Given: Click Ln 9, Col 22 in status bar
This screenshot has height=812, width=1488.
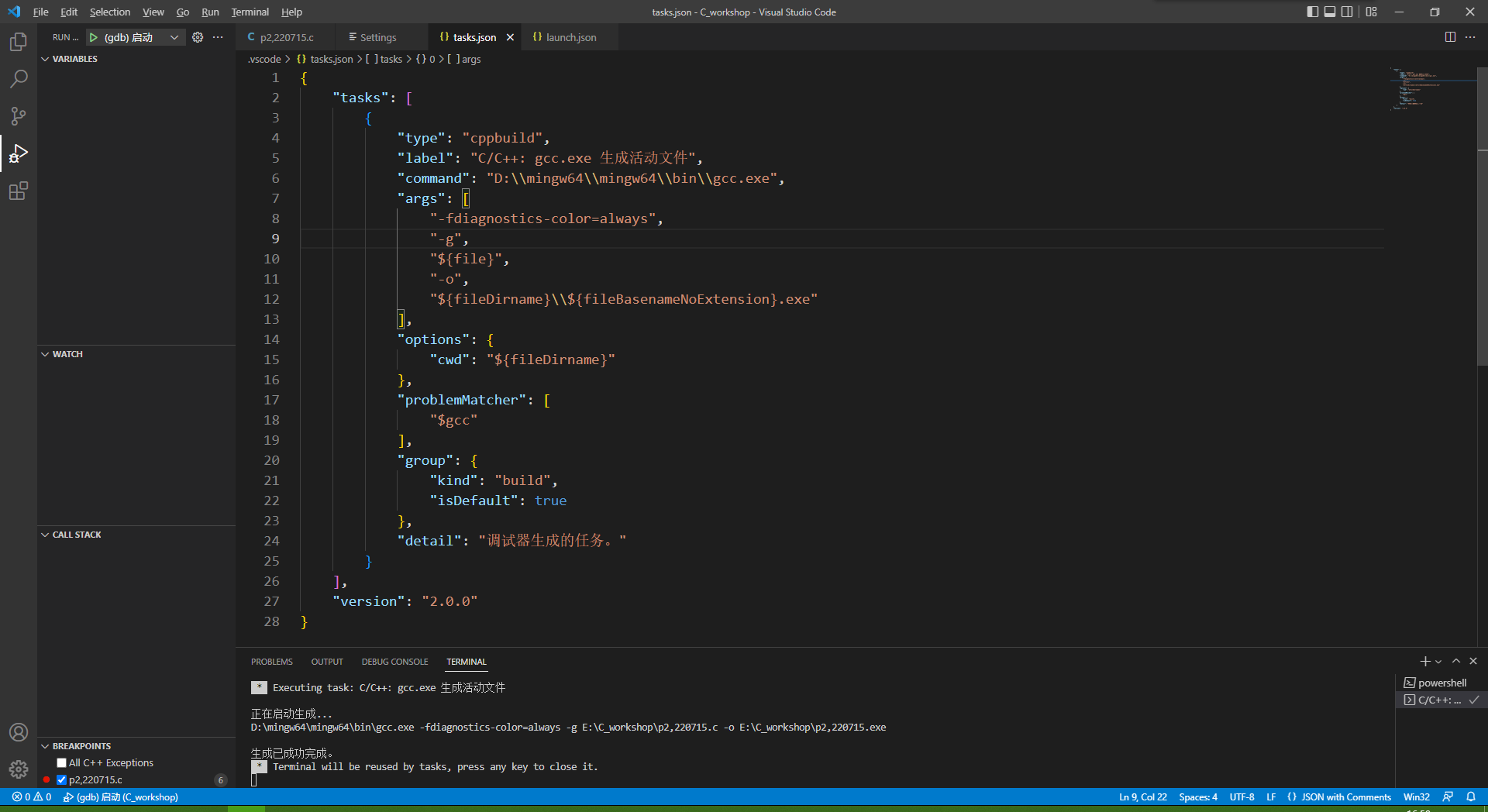Looking at the screenshot, I should [1142, 797].
